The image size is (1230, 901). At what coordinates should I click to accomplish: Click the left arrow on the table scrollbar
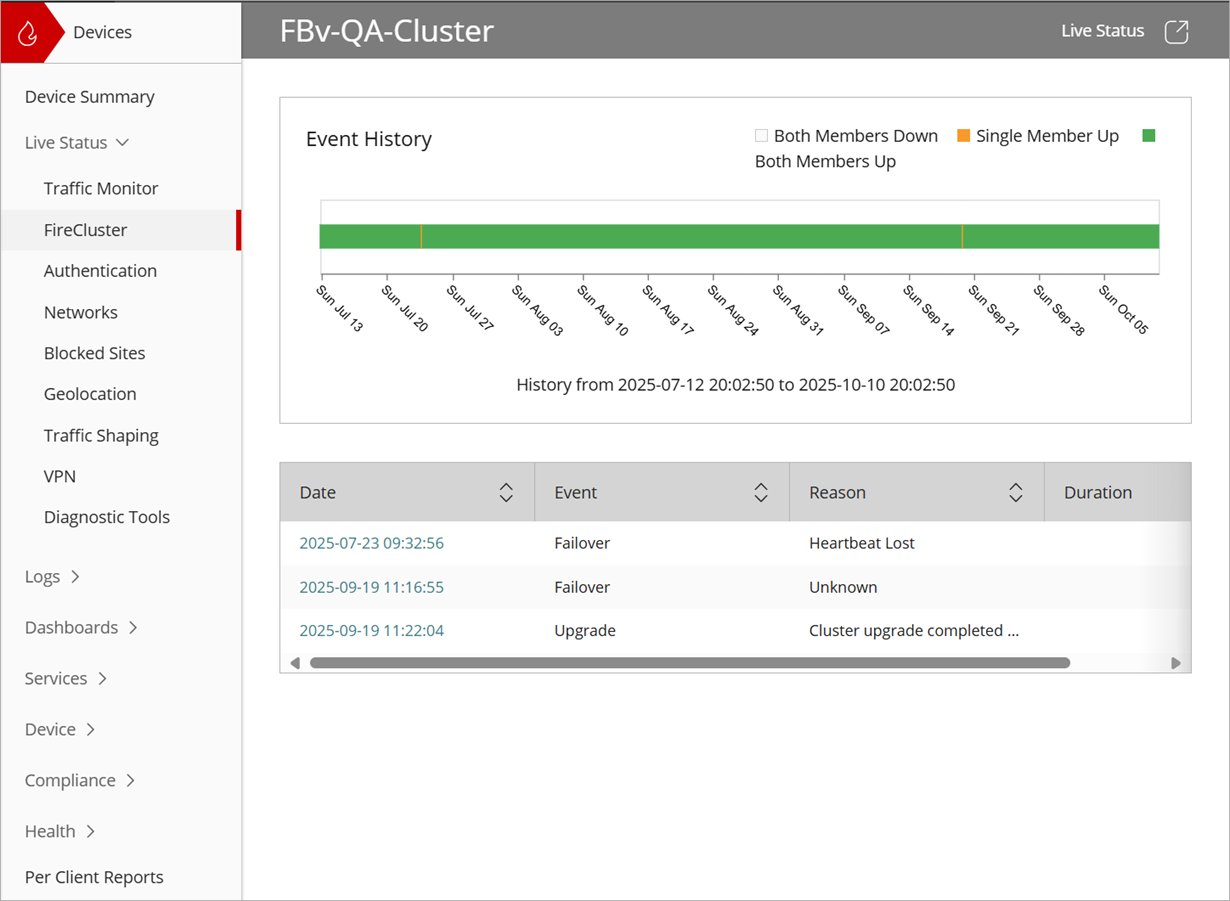coord(295,662)
